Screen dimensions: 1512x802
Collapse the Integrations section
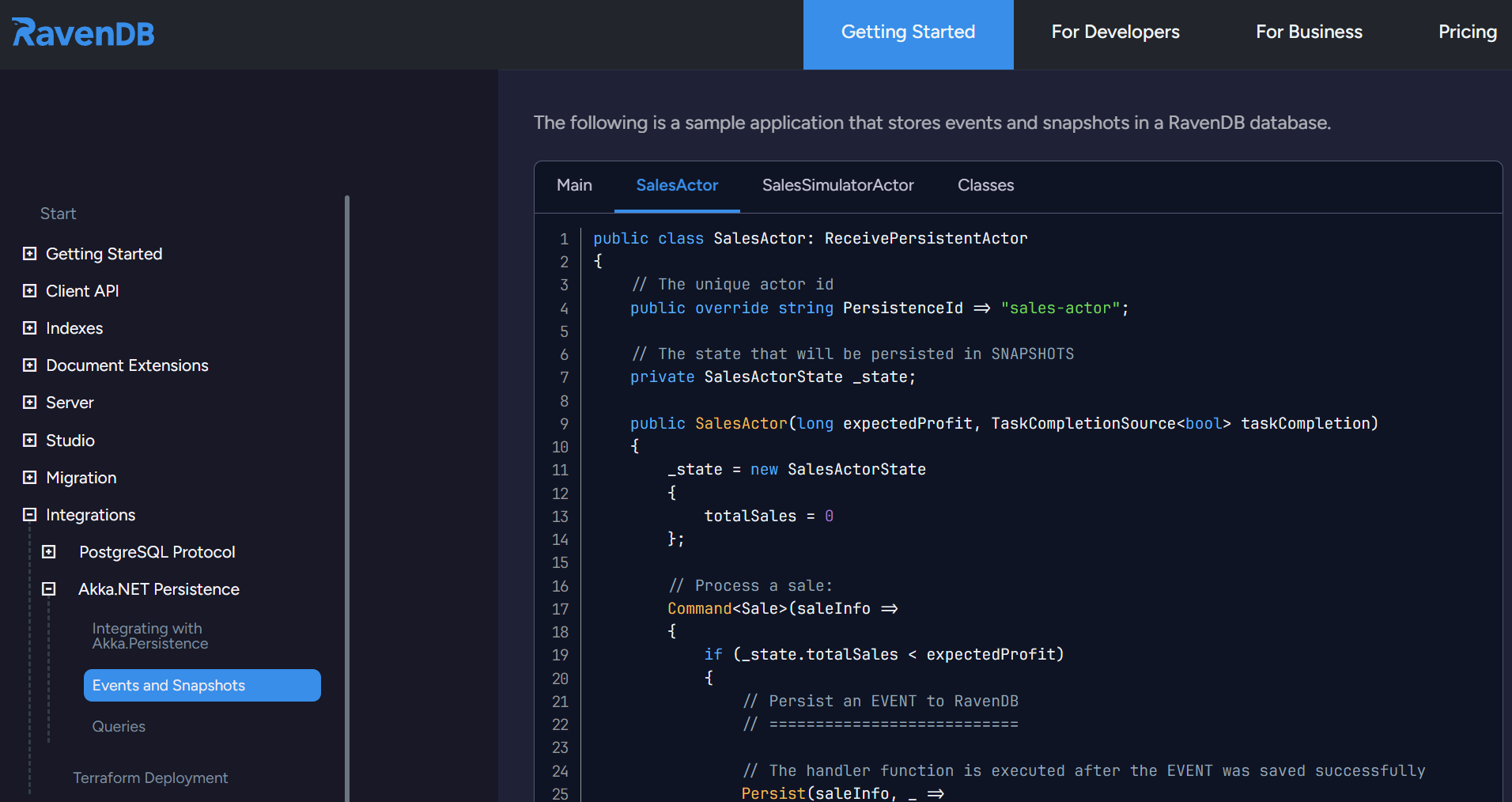[30, 515]
